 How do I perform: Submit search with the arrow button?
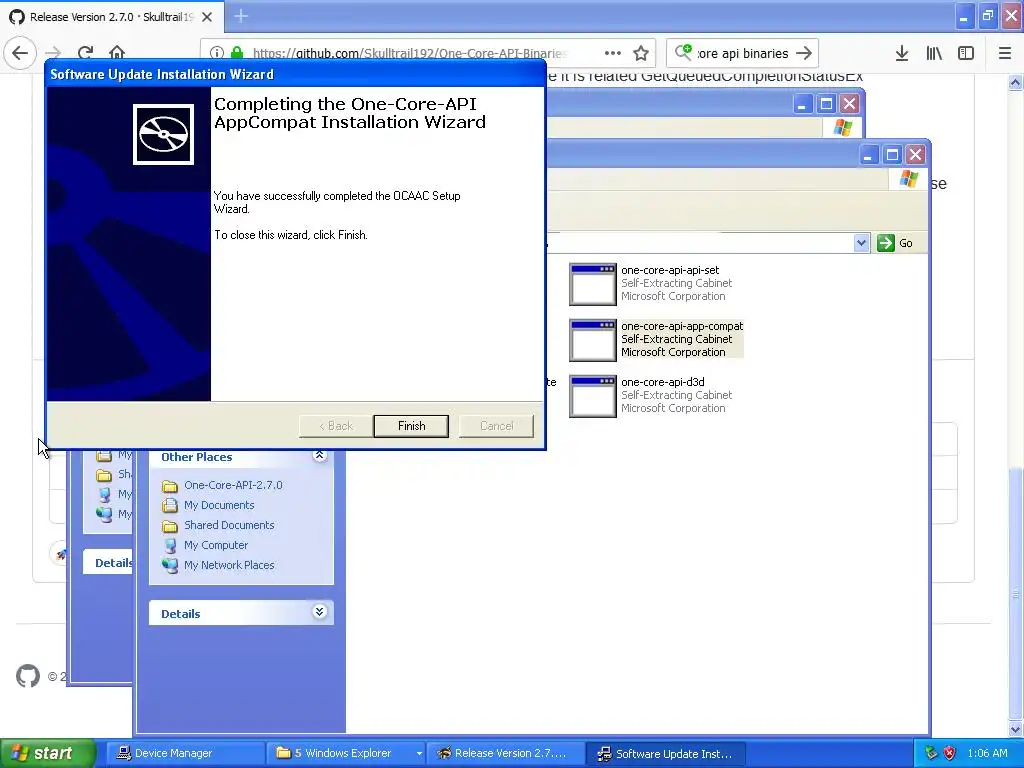click(x=804, y=54)
